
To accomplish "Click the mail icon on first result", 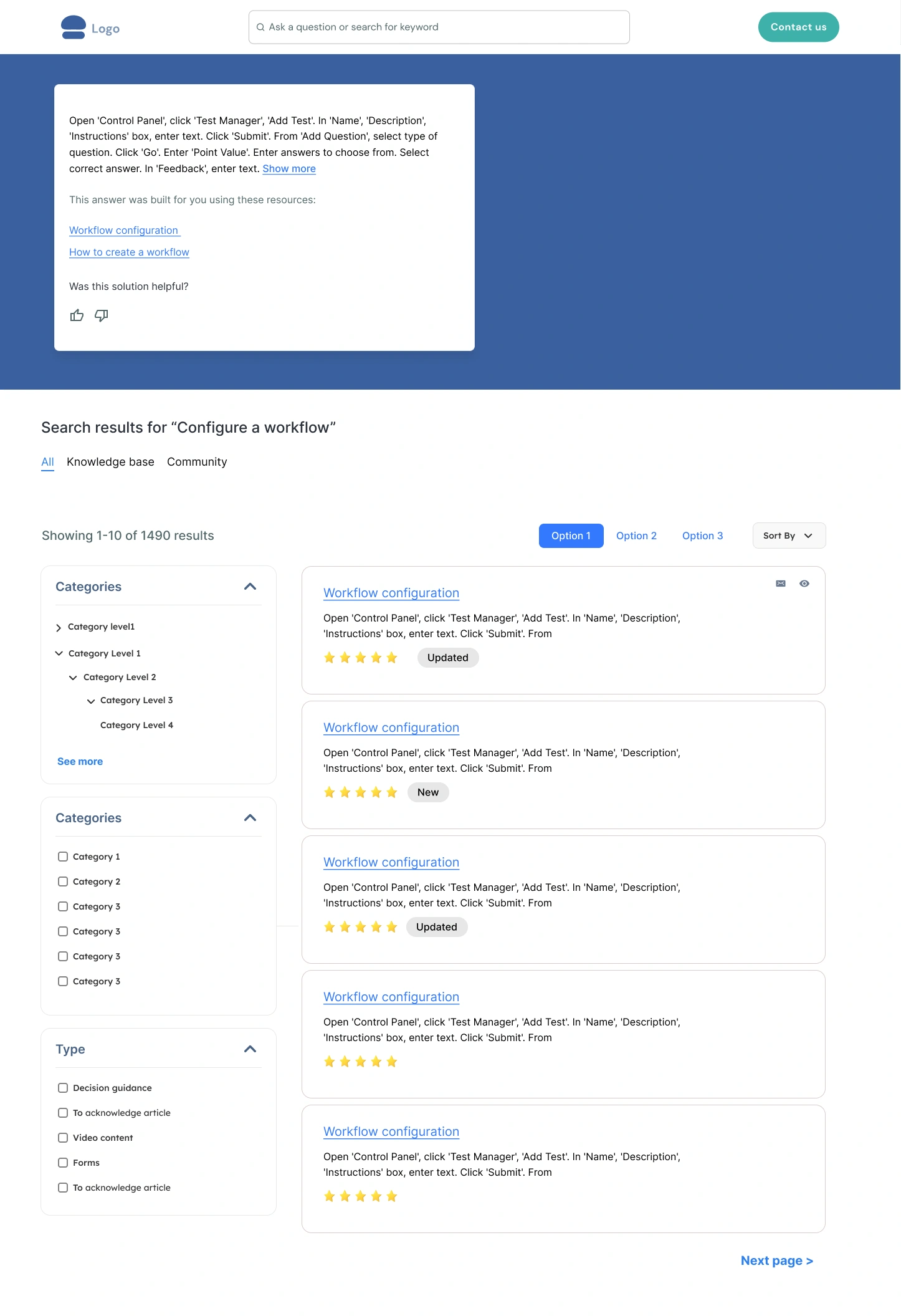I will [781, 584].
